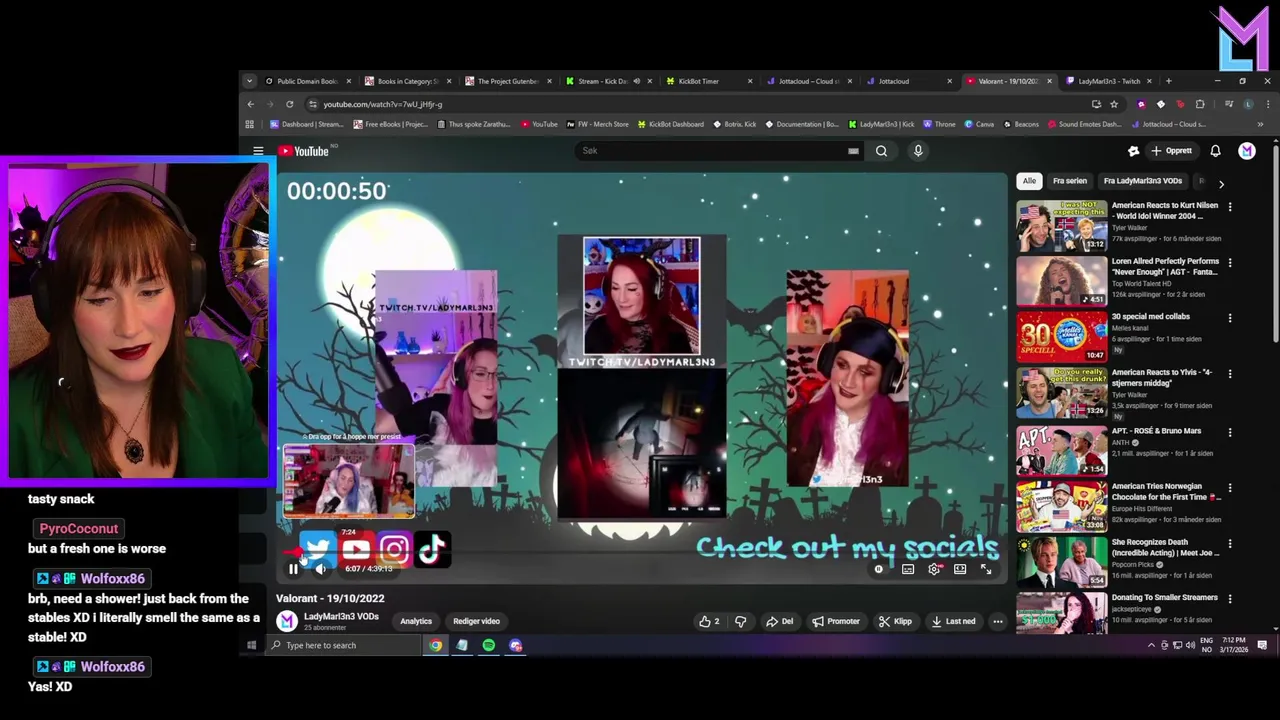1280x720 pixels.
Task: Open the Throne bookmark
Action: 940,124
